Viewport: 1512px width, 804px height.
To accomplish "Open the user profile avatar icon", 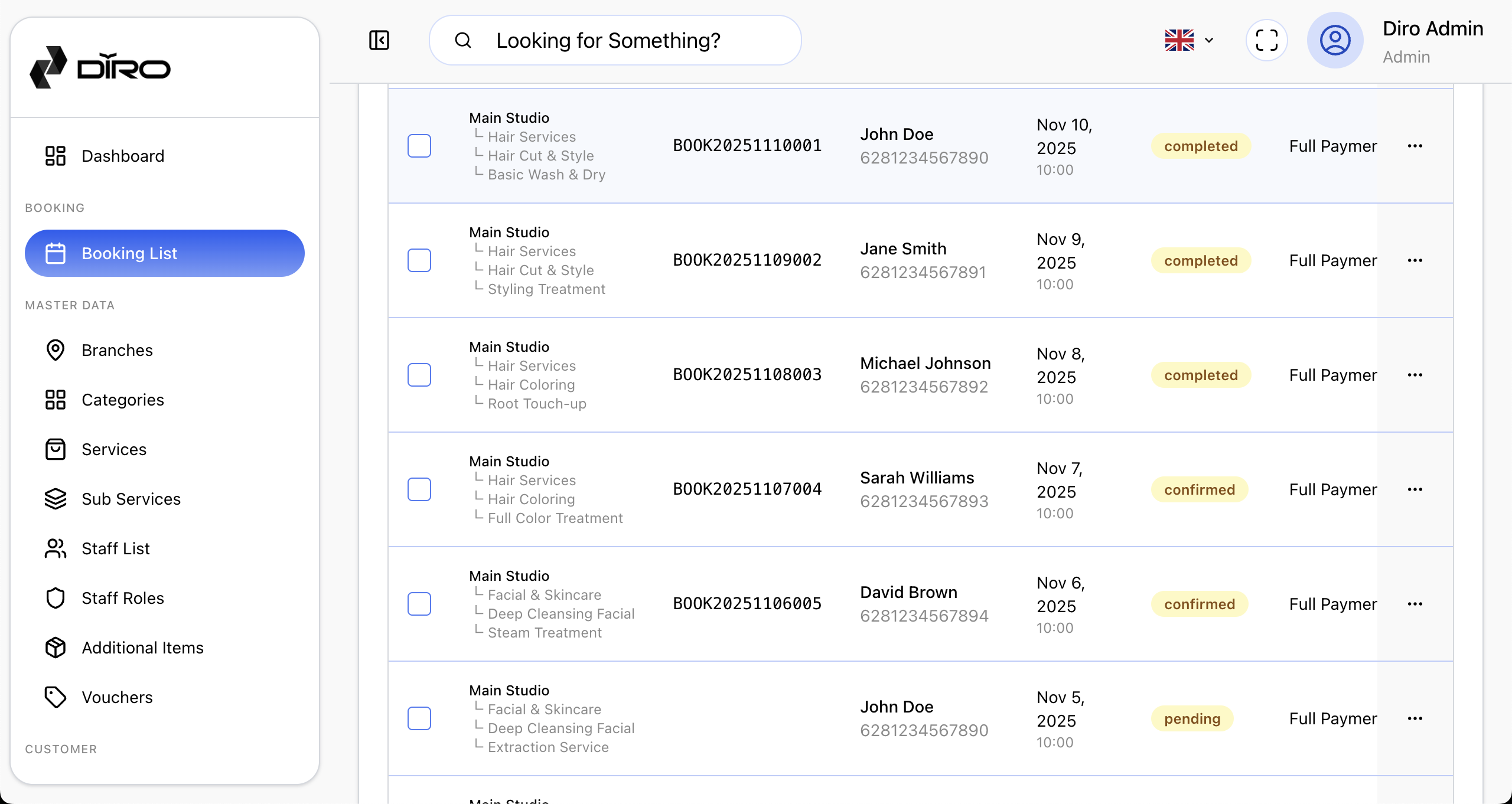I will coord(1335,40).
